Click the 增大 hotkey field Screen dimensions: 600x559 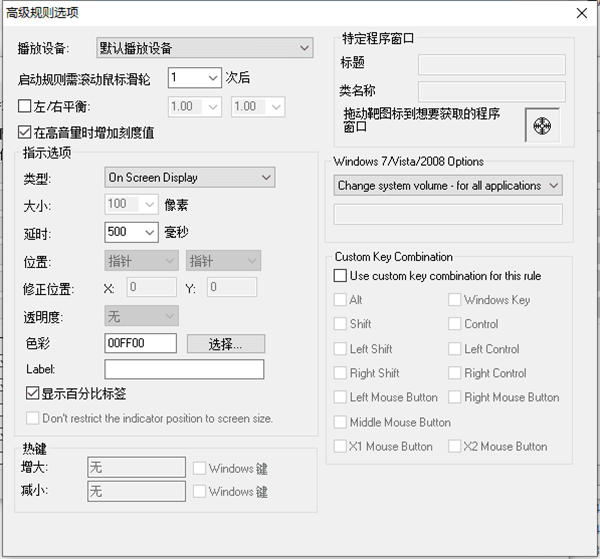[136, 467]
